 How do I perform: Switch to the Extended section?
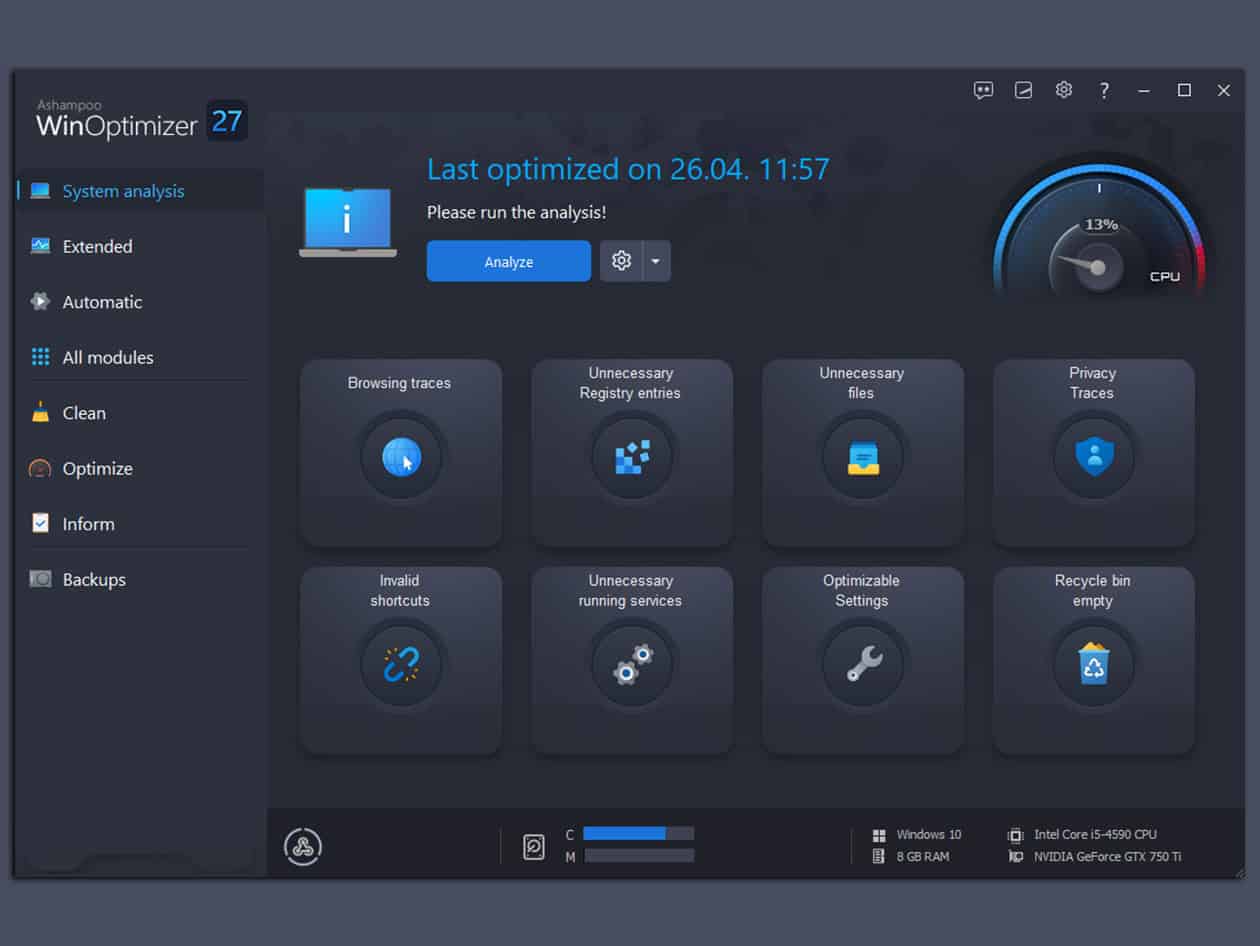coord(97,246)
